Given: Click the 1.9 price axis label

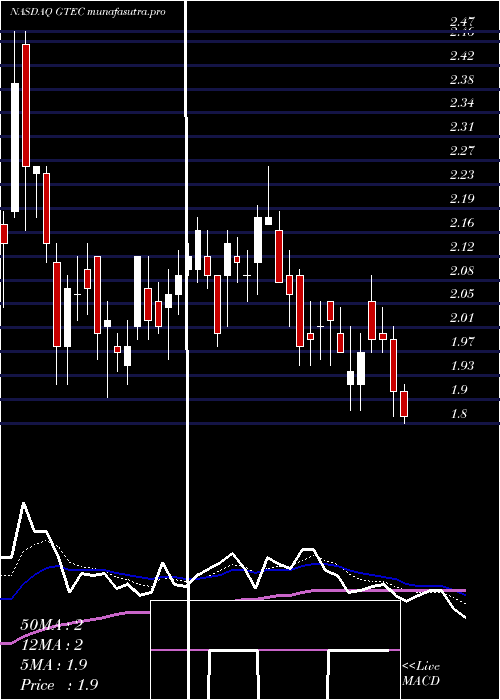Looking at the screenshot, I should coord(459,390).
